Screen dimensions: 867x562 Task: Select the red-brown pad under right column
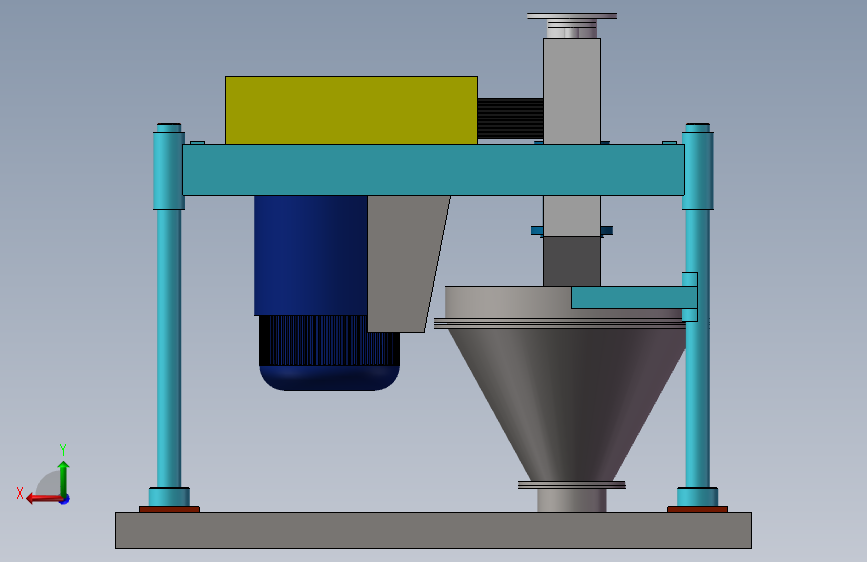point(697,509)
